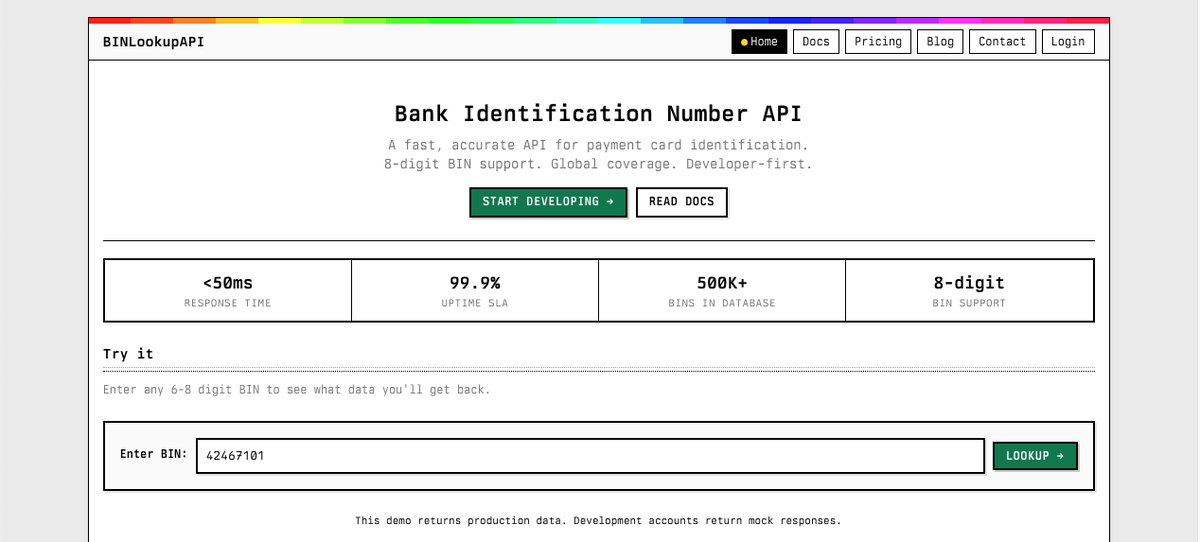Open the Home nav item
This screenshot has height=542, width=1200.
point(759,41)
